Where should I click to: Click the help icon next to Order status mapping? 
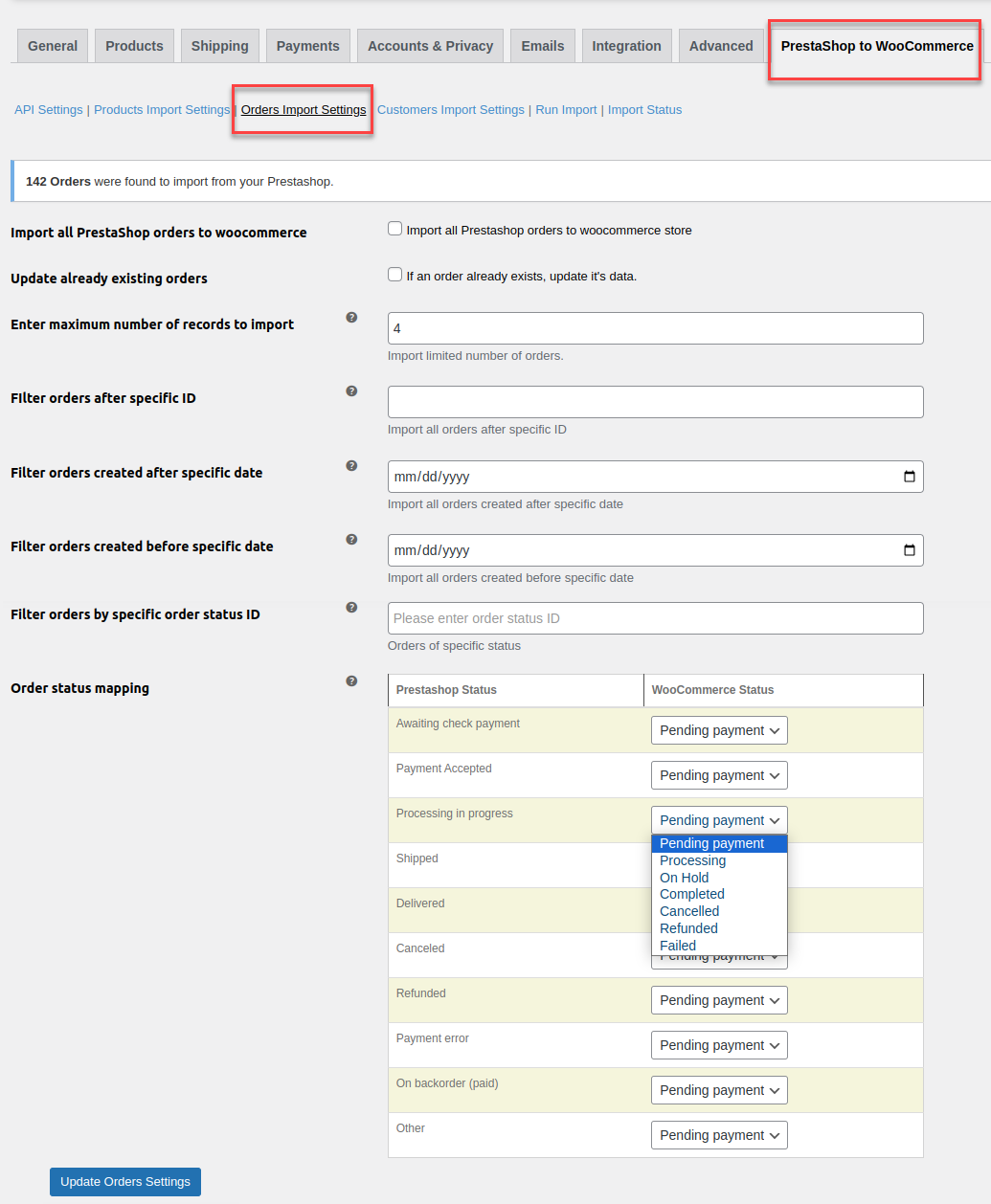click(x=351, y=680)
